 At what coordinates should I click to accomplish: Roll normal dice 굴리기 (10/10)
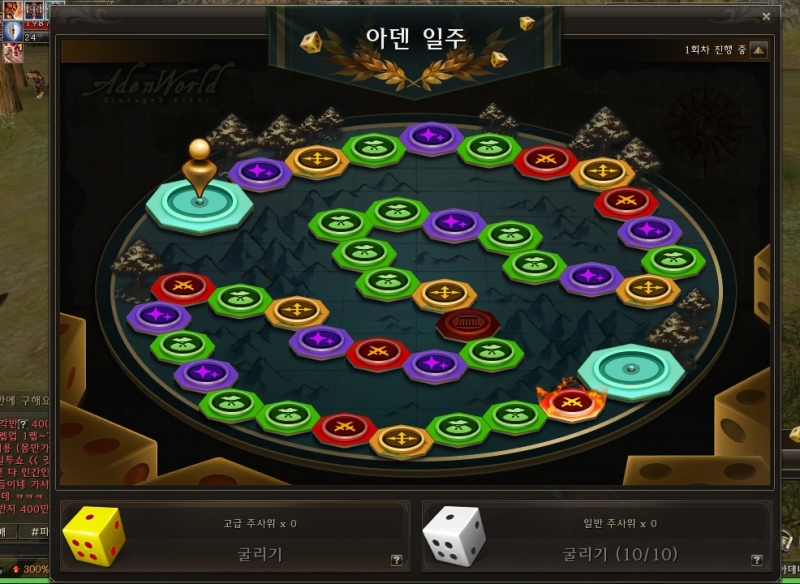620,554
